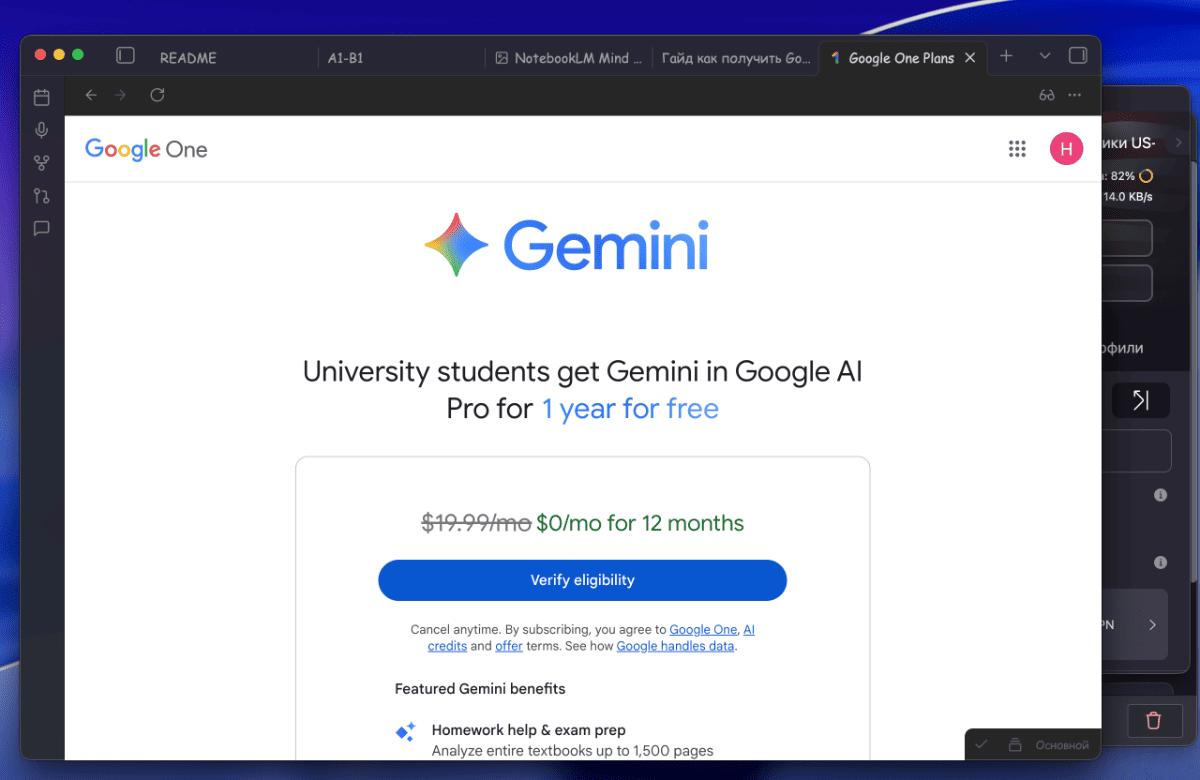The width and height of the screenshot is (1200, 780).
Task: Open today's daily note calendar icon
Action: click(x=41, y=97)
